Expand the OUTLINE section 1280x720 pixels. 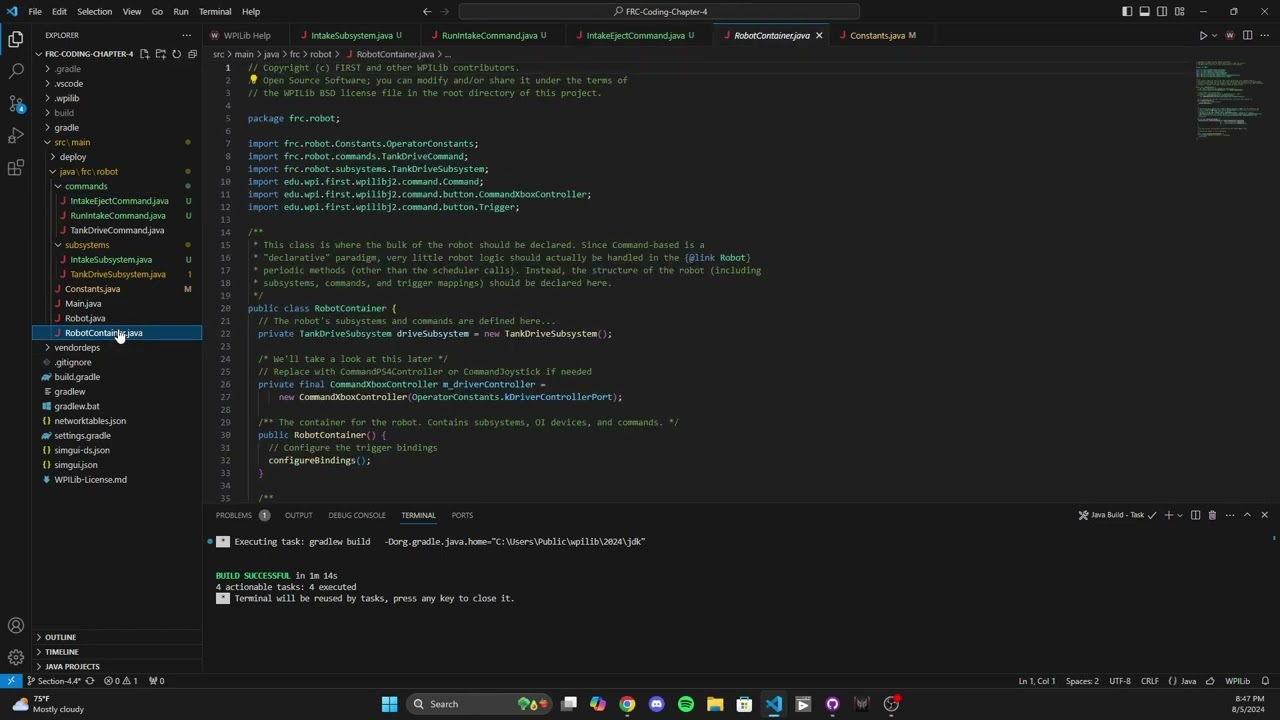coord(117,637)
